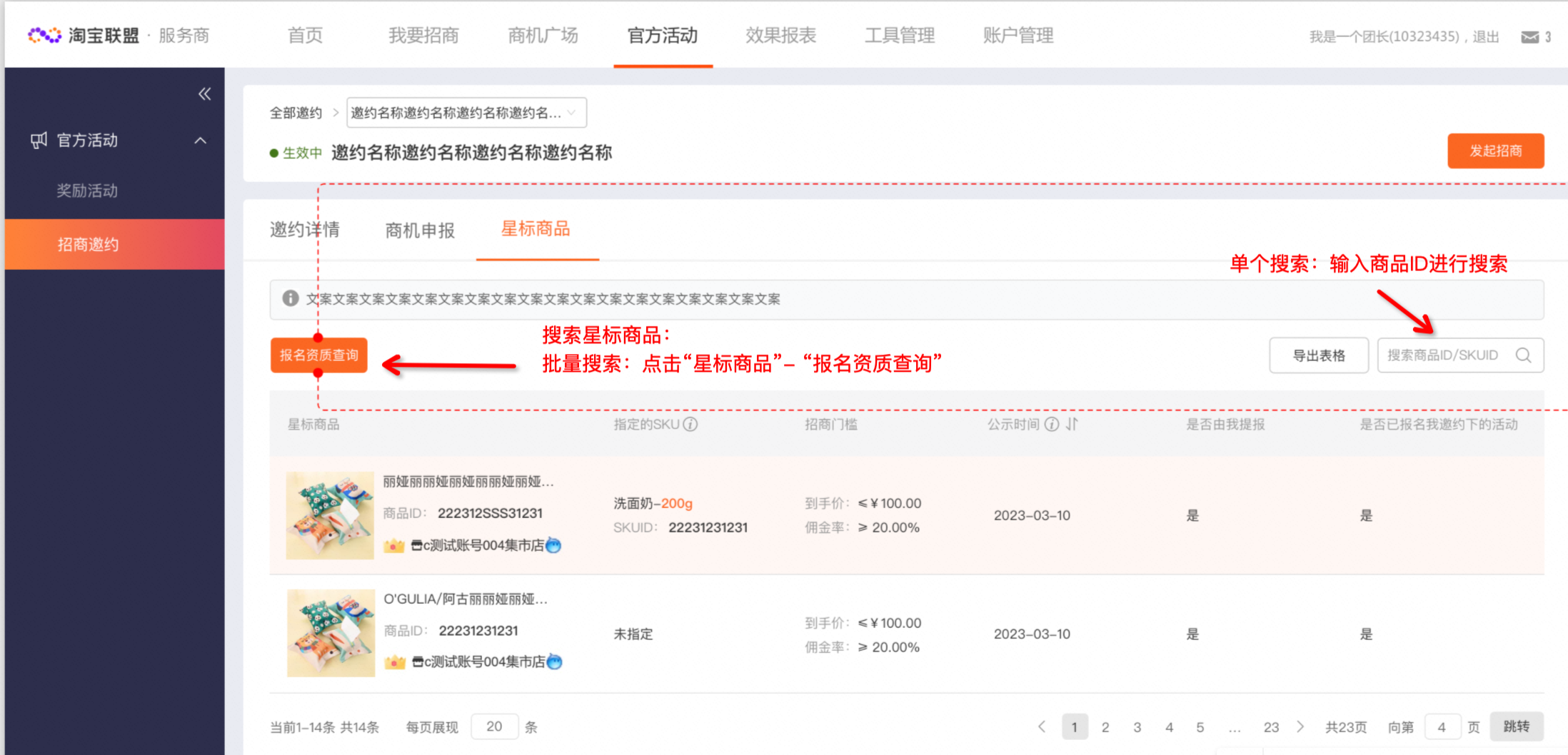Collapse the 官方活动 sidebar section chevron
Viewport: 1568px width, 755px height.
pos(201,141)
